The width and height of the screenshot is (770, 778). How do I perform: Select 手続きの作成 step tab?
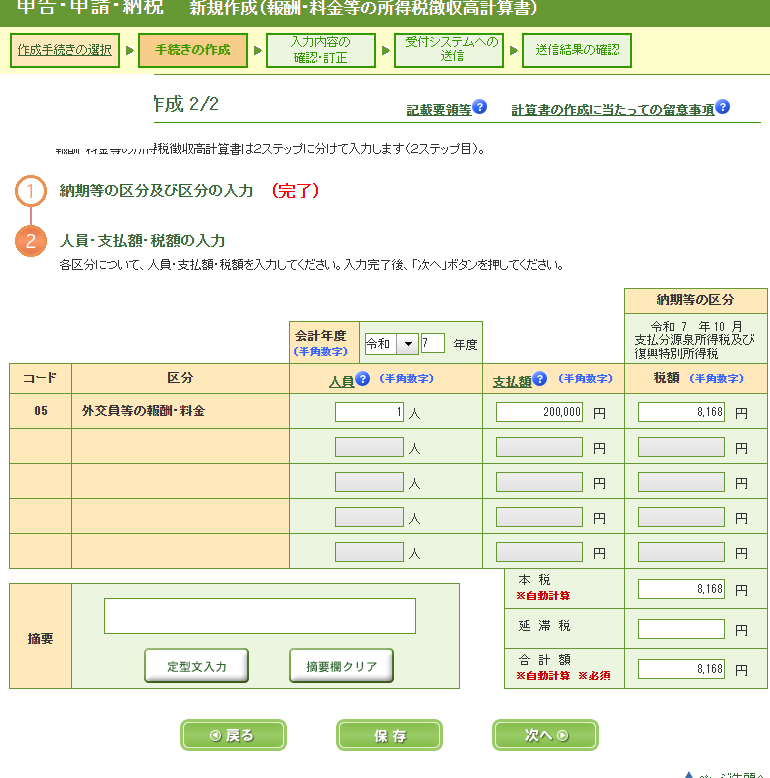coord(193,50)
